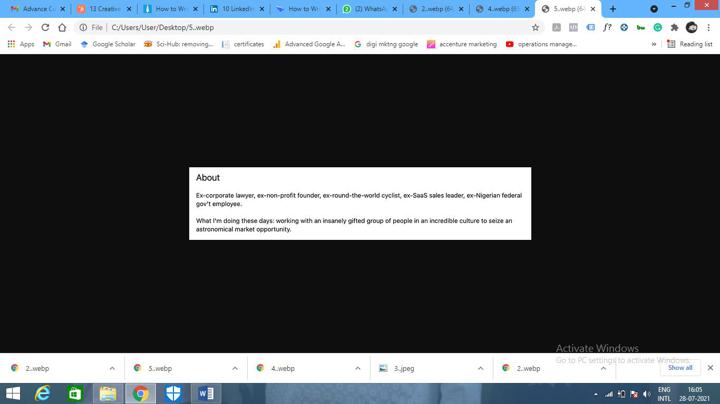Show hidden system tray icons
The height and width of the screenshot is (404, 720).
pos(596,394)
